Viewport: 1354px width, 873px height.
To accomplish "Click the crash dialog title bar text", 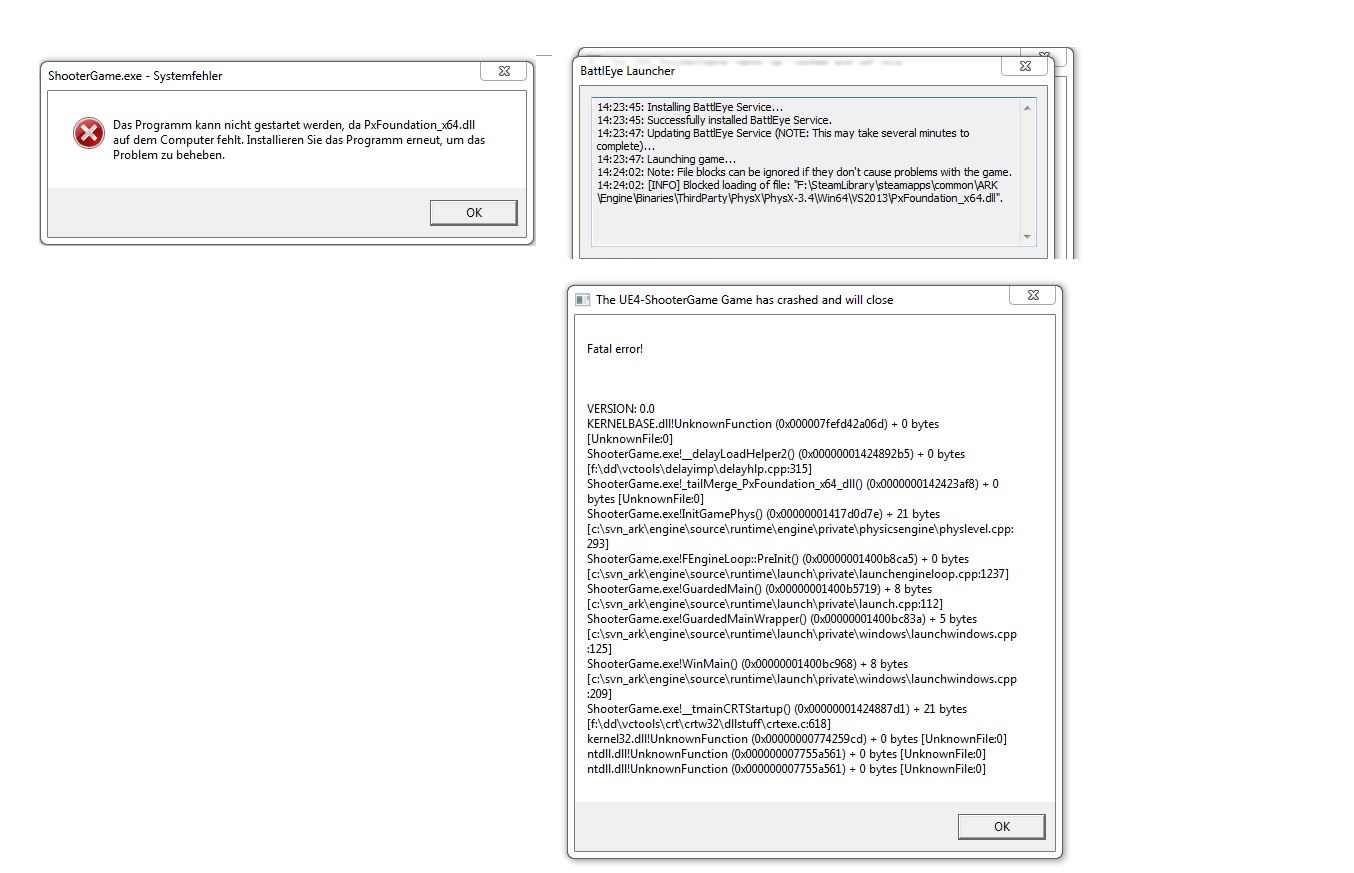I will pyautogui.click(x=745, y=300).
